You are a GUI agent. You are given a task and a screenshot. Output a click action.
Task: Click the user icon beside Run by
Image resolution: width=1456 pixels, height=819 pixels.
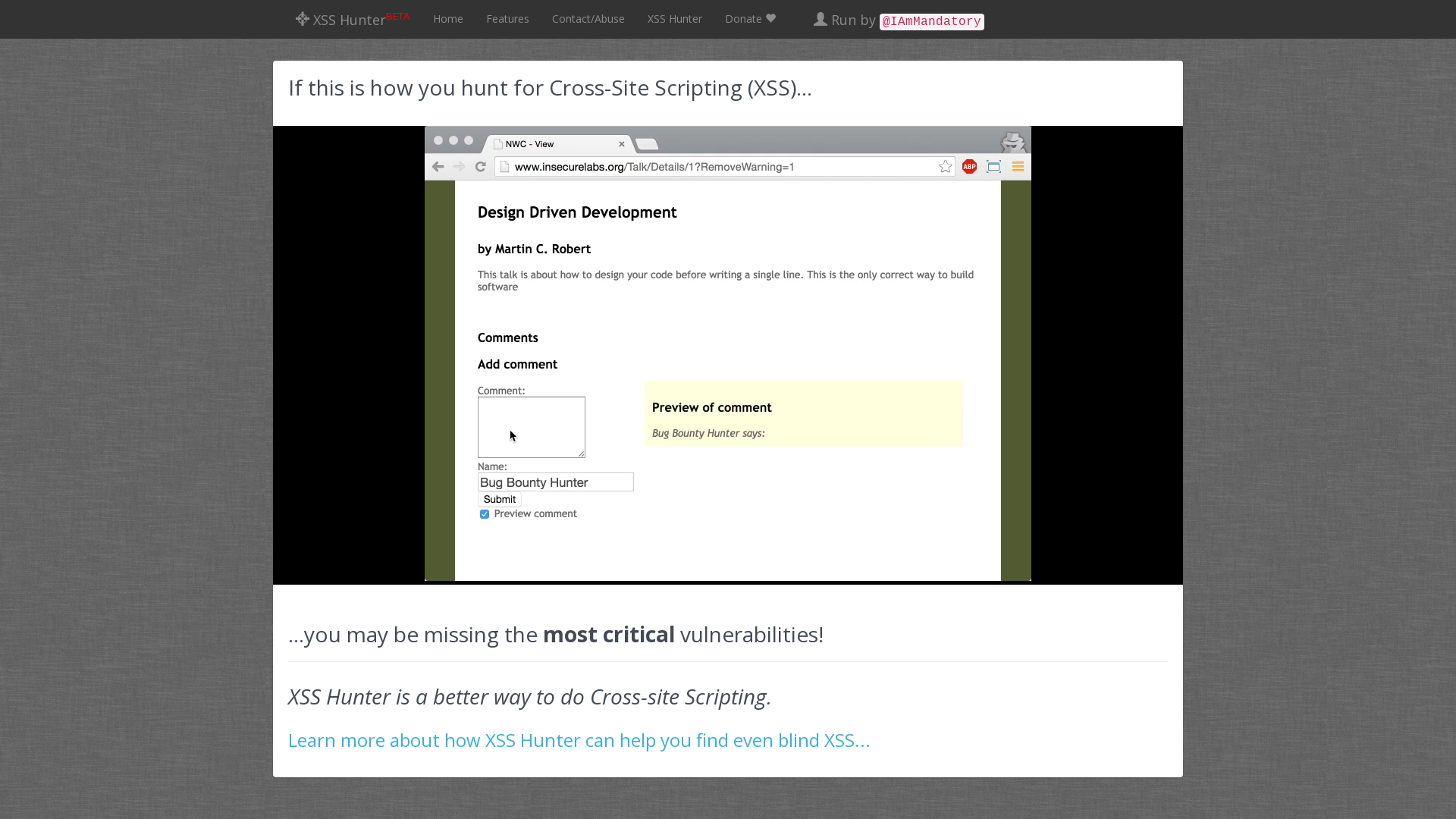tap(821, 20)
